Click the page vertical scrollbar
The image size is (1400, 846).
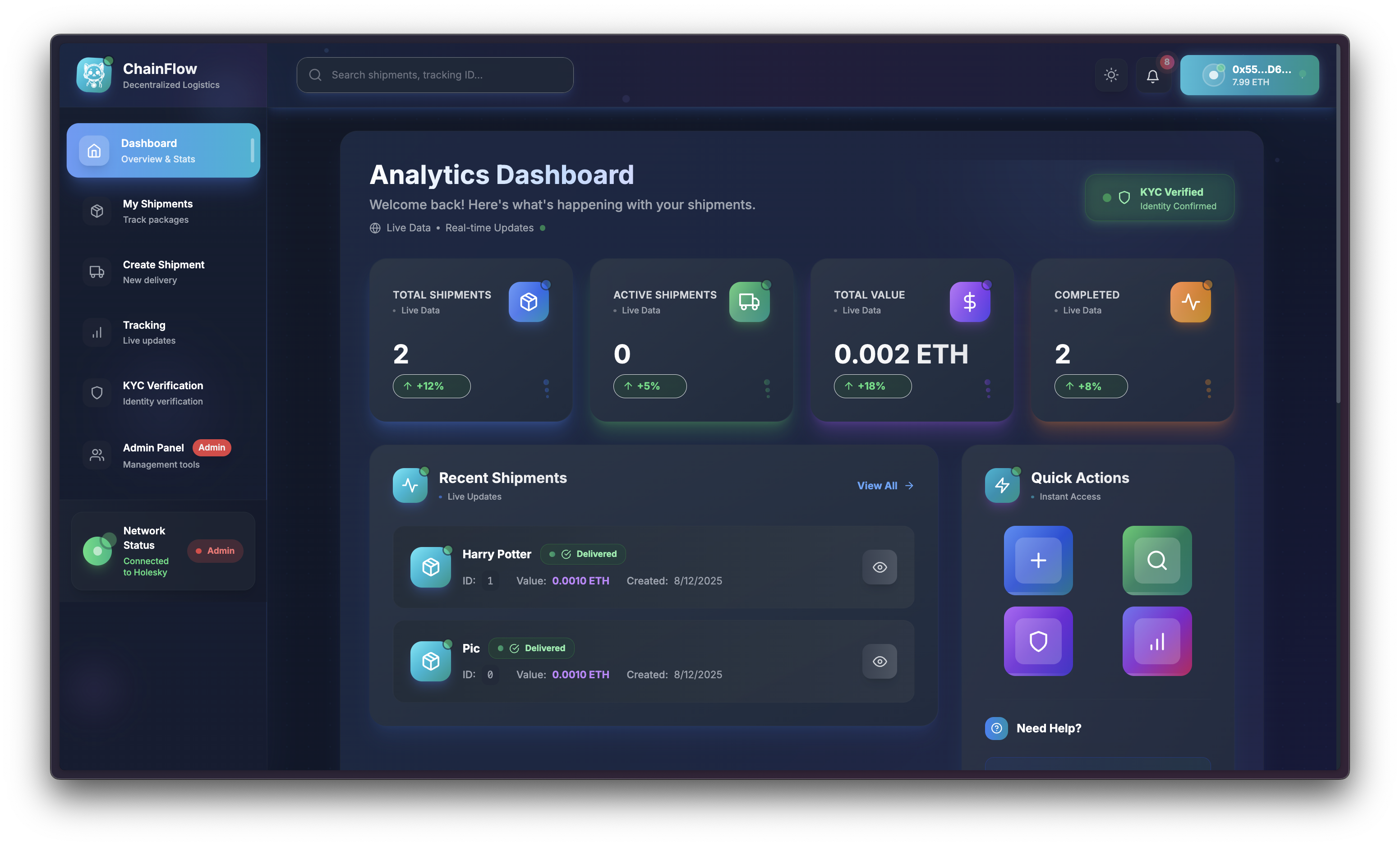1338,227
